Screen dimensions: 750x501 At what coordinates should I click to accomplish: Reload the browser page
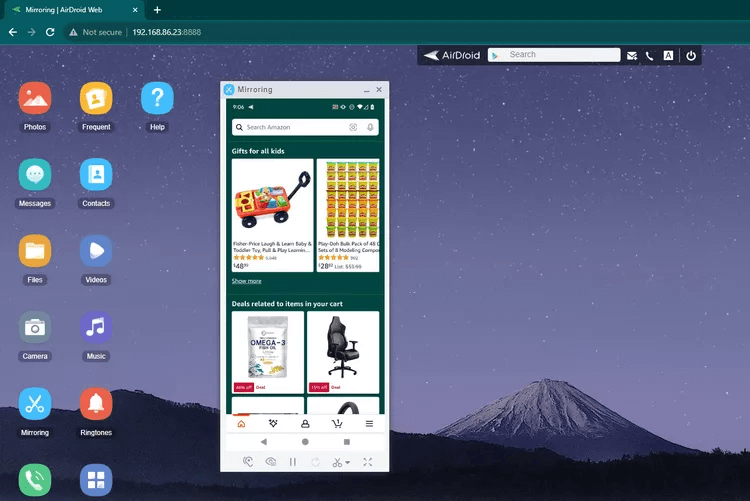(50, 32)
